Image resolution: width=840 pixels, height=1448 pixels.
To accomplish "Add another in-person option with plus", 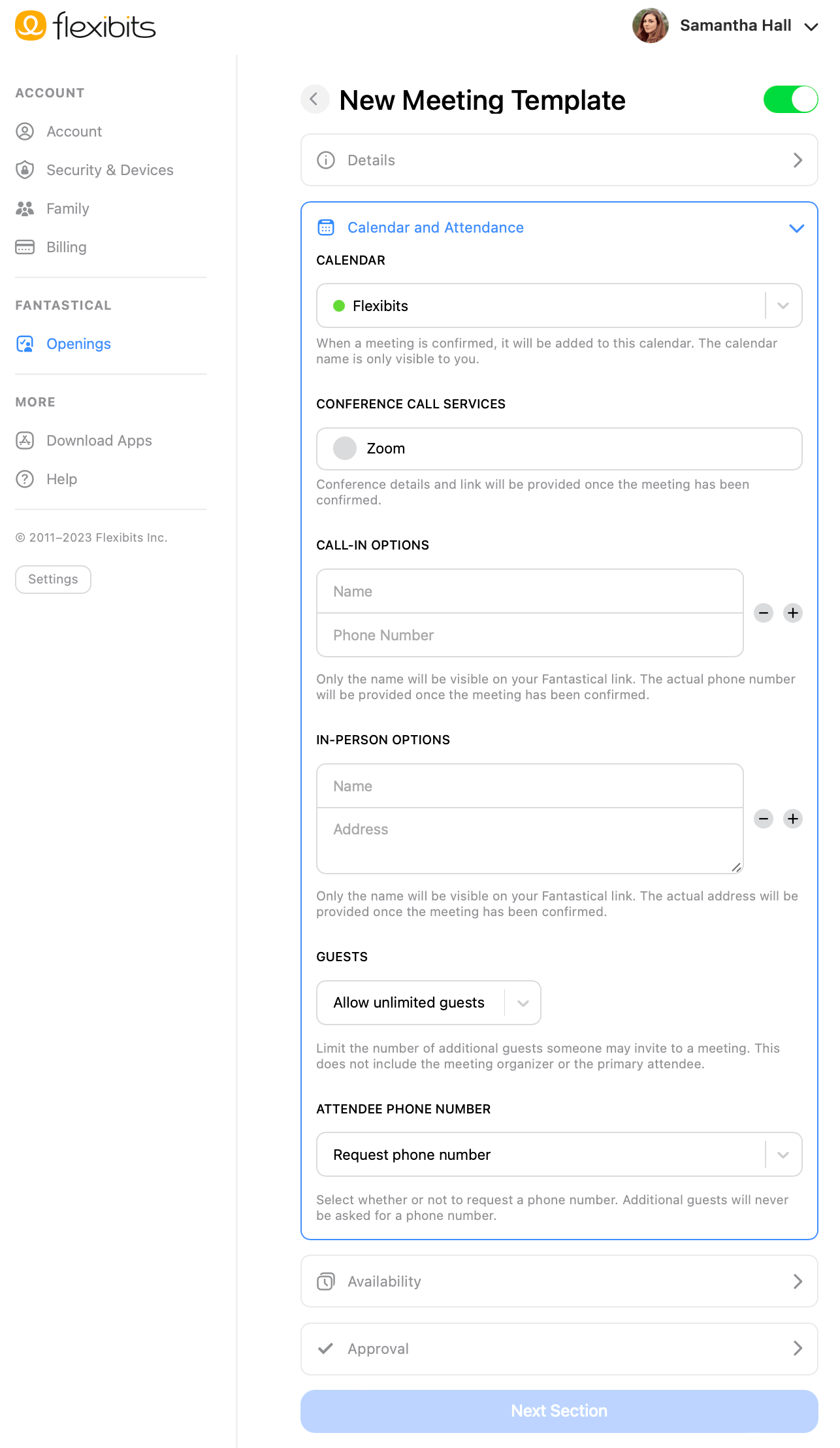I will 793,819.
